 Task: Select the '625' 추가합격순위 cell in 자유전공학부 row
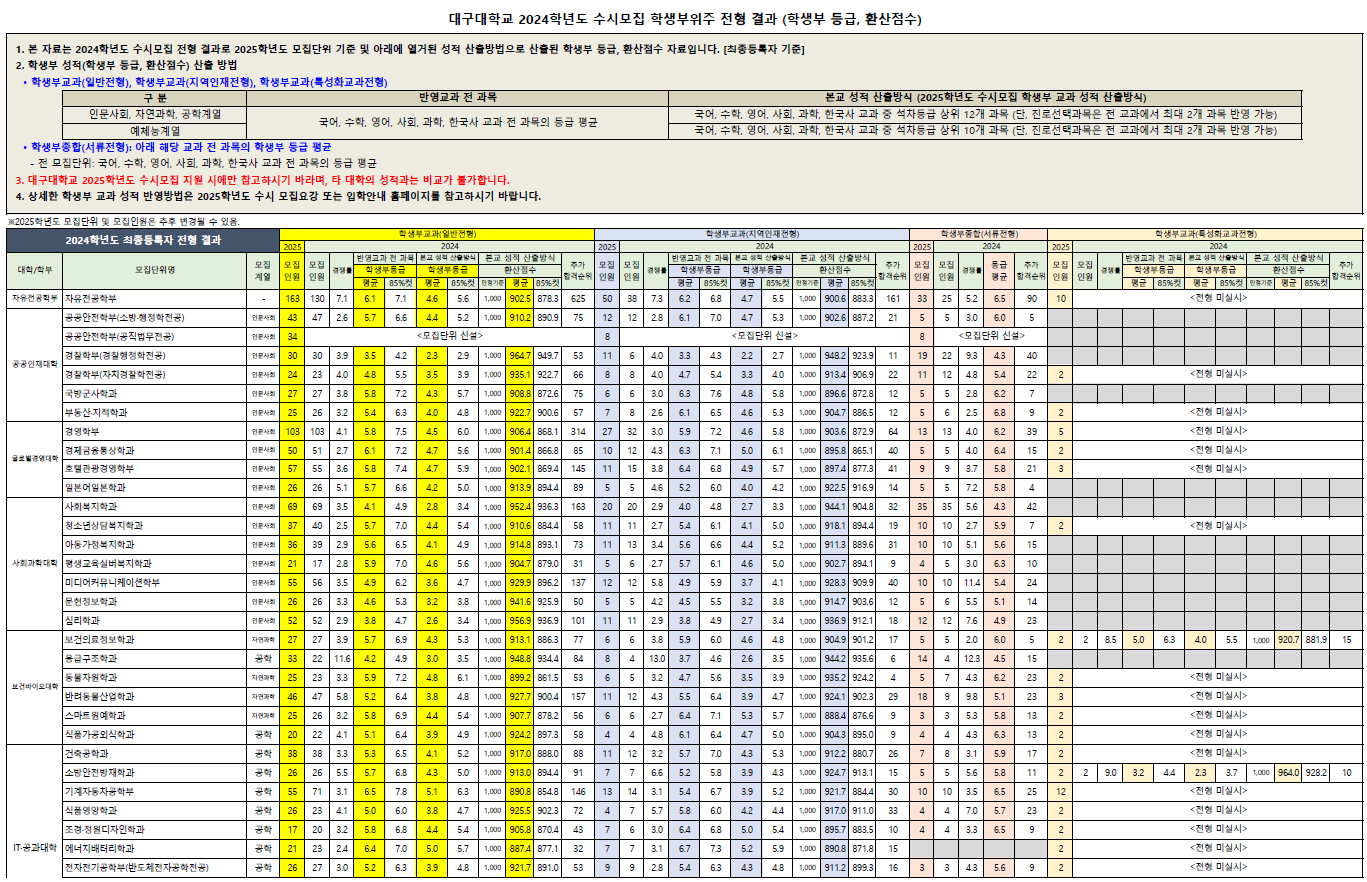tap(578, 298)
